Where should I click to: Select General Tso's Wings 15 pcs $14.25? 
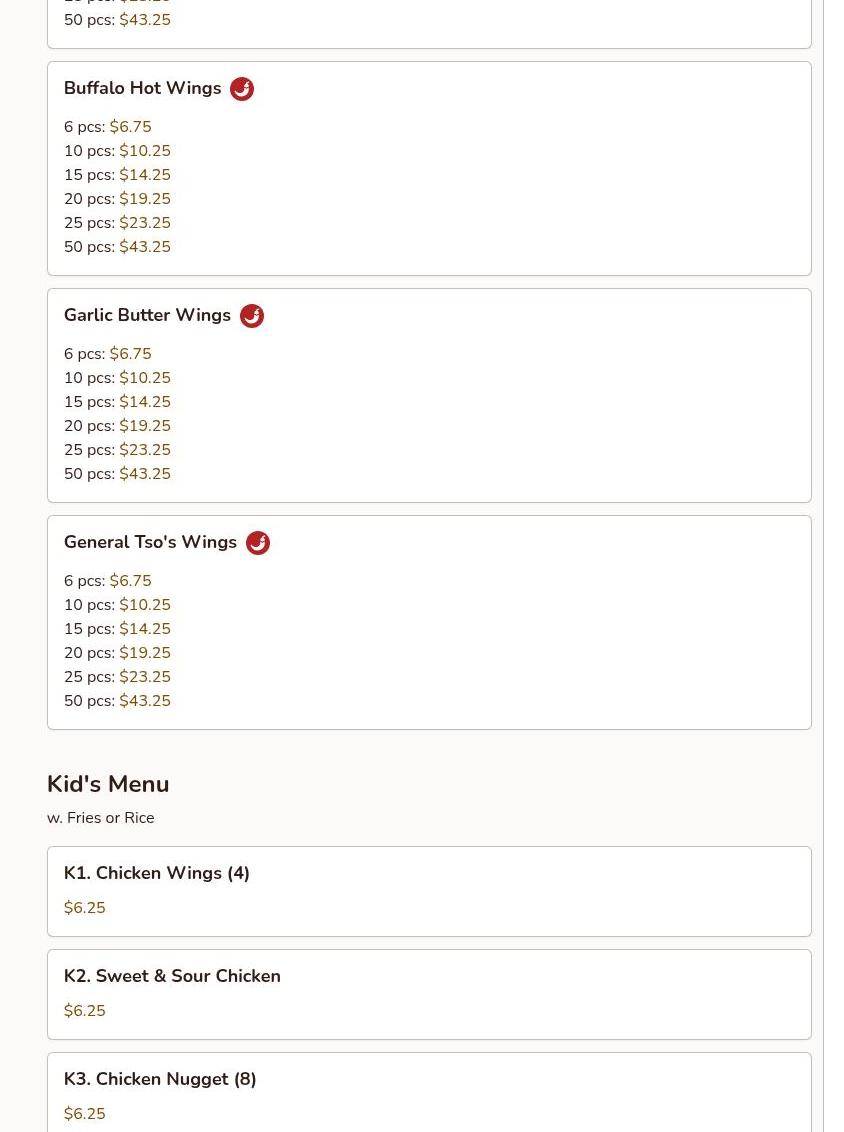pyautogui.click(x=117, y=629)
